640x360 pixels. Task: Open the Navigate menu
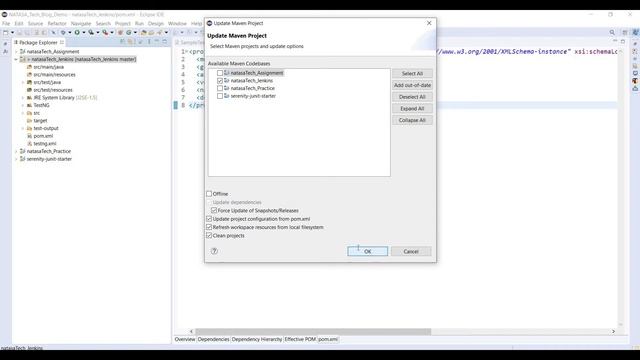click(x=81, y=24)
